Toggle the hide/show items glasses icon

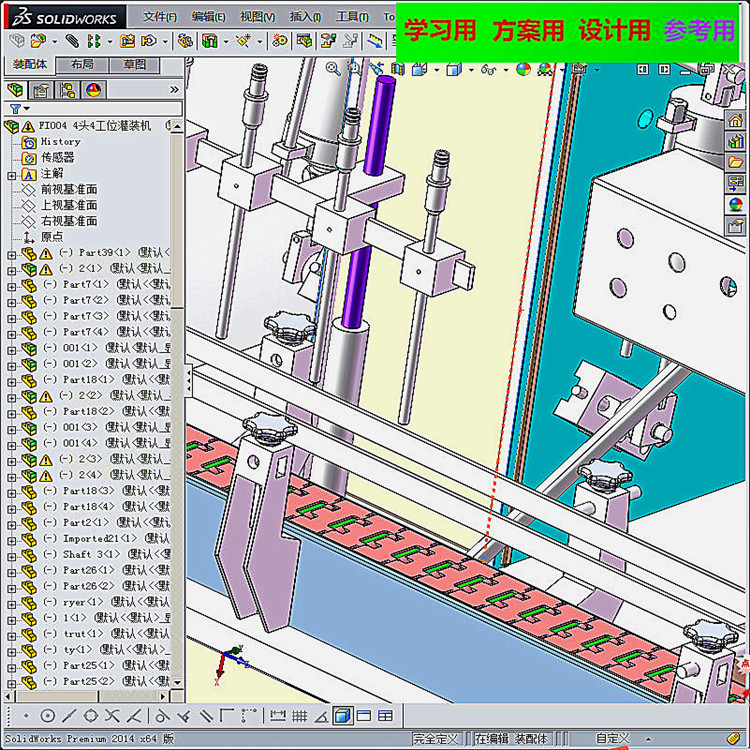(x=489, y=69)
